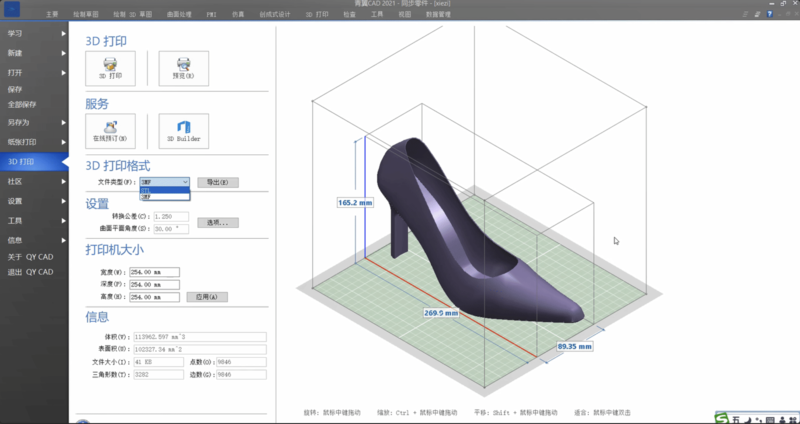Click the 导出 export button
The height and width of the screenshot is (424, 800).
pyautogui.click(x=217, y=182)
